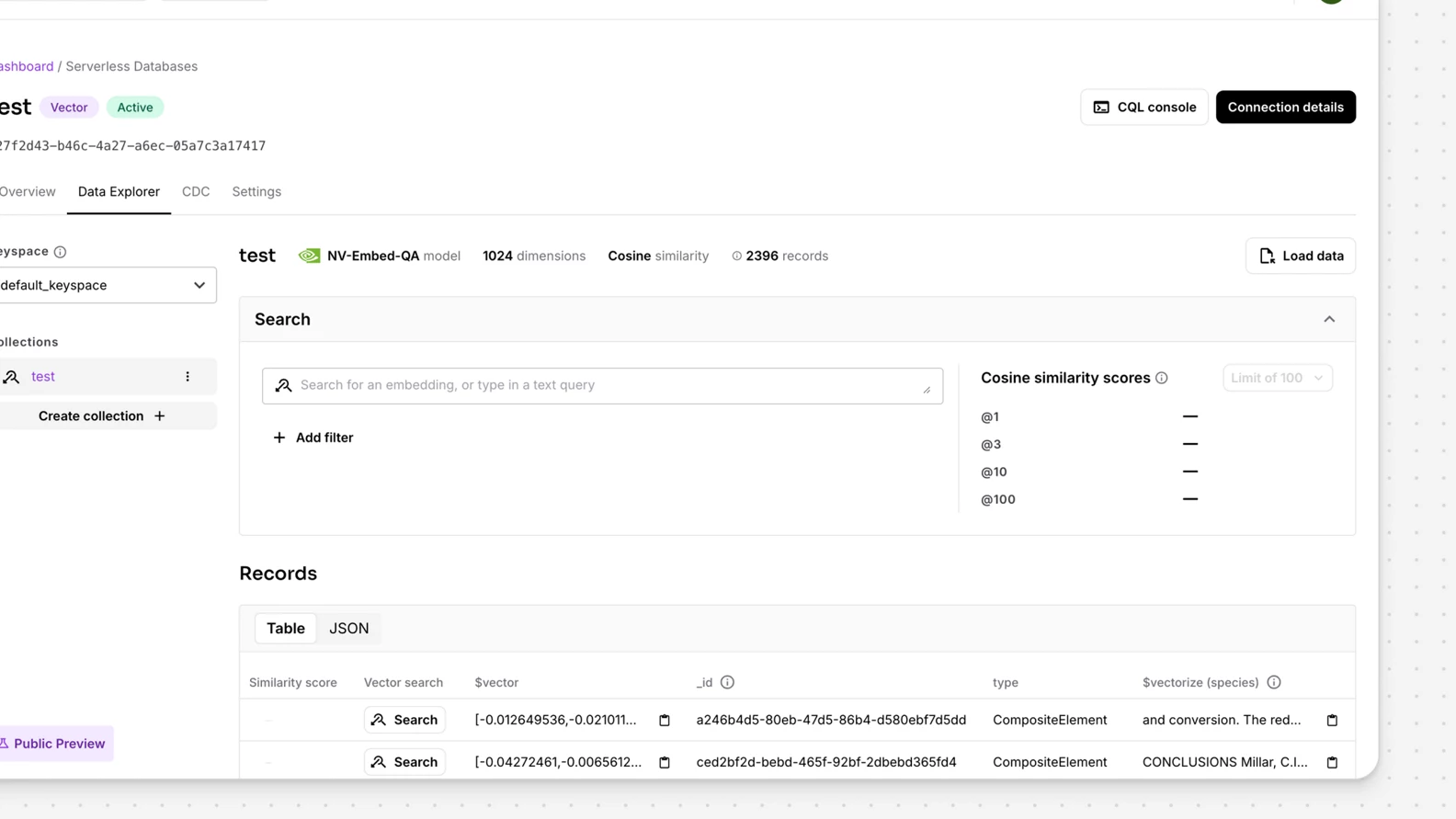Click the records count info icon
The height and width of the screenshot is (819, 1456).
736,256
